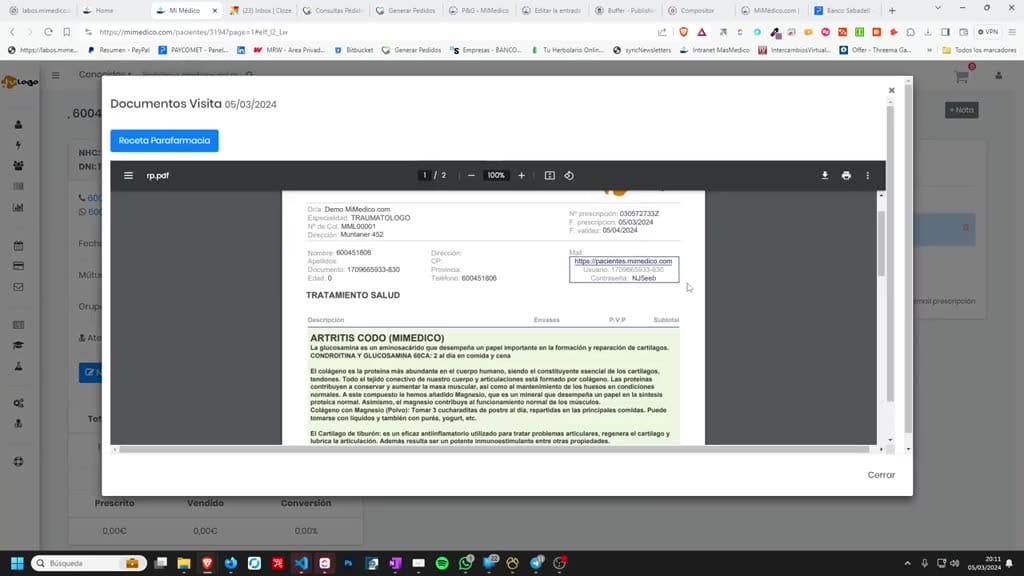The image size is (1024, 576).
Task: Reload the current page
Action: (48, 31)
